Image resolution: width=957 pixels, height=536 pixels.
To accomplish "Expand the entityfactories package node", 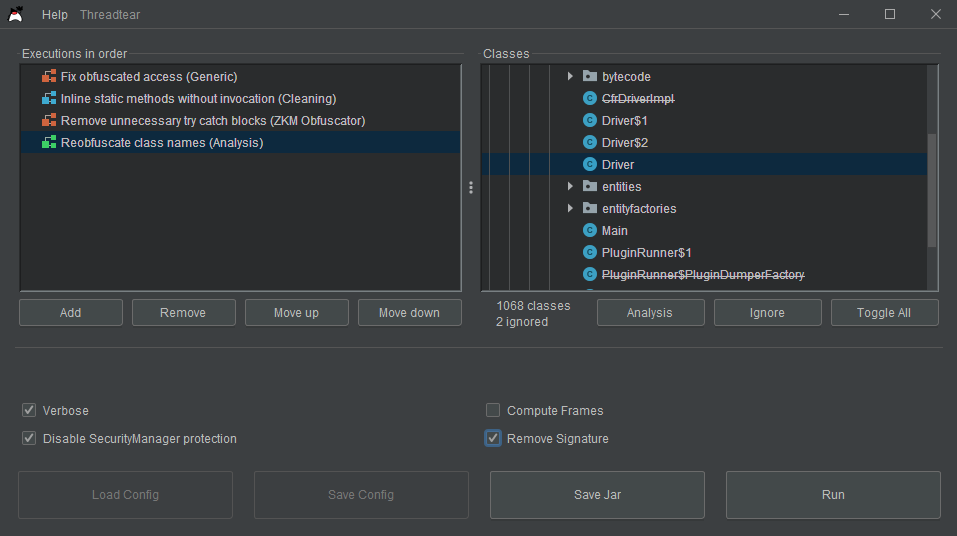I will [570, 208].
